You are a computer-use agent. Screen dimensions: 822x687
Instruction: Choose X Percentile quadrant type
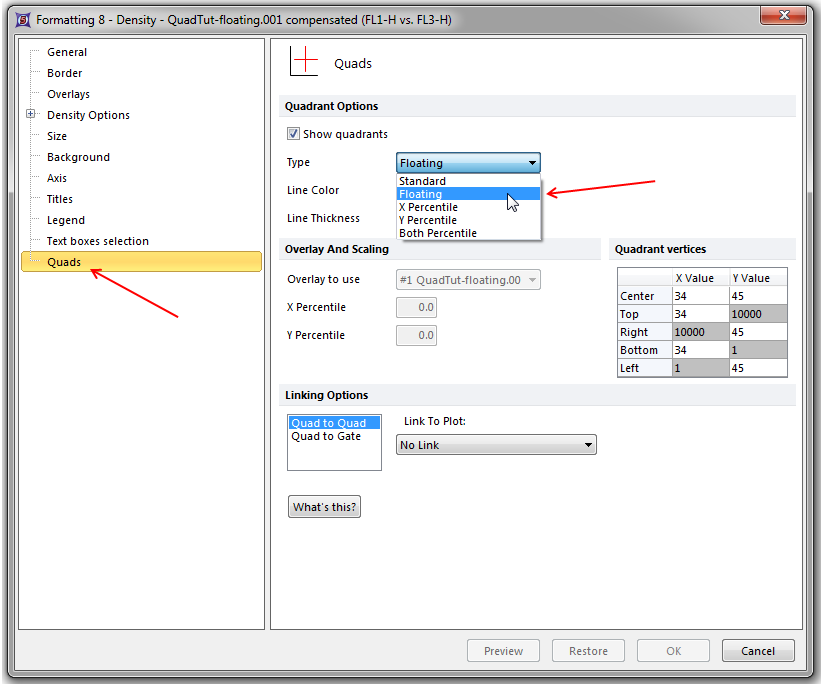428,207
